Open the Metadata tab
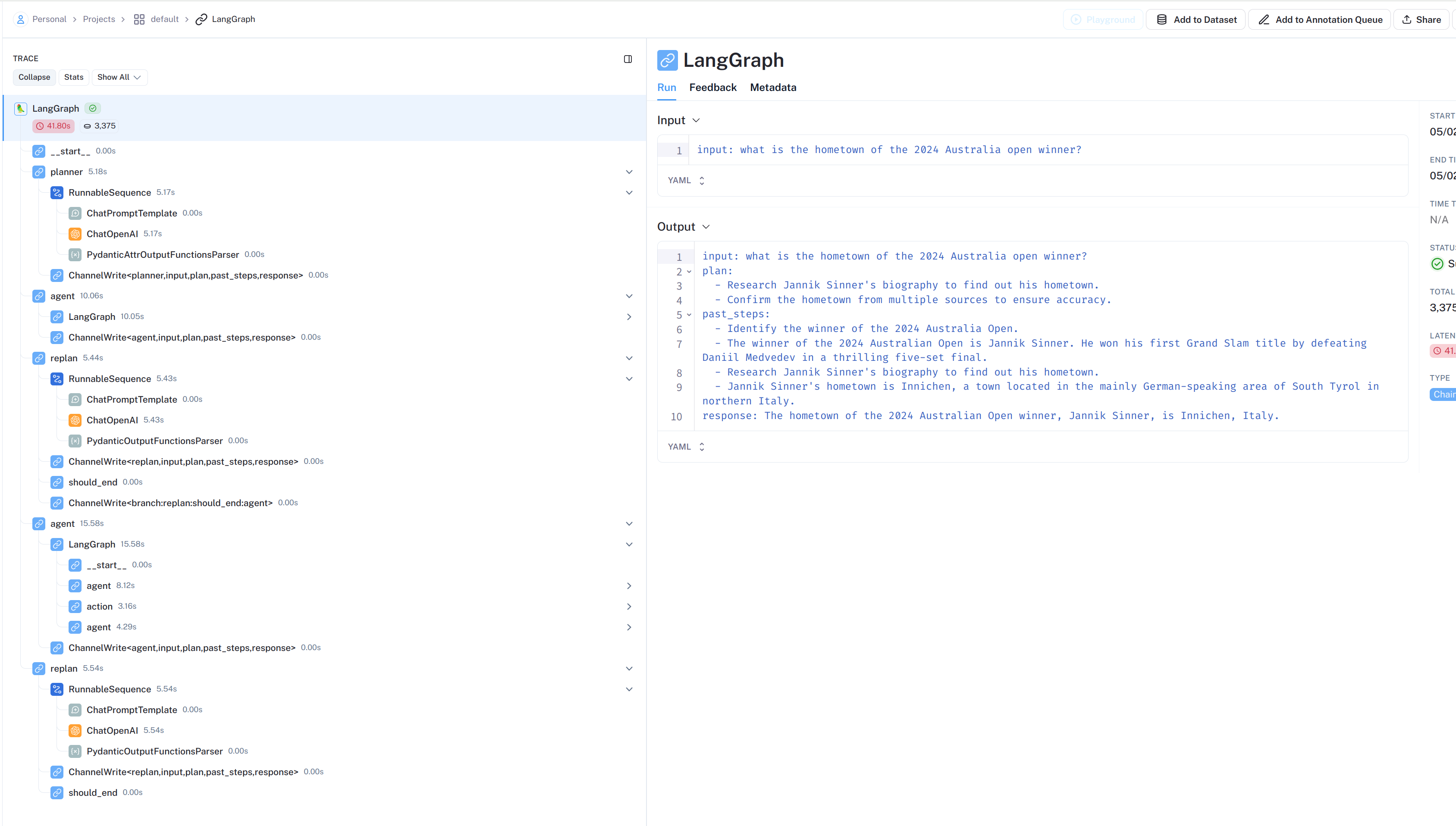 coord(773,88)
